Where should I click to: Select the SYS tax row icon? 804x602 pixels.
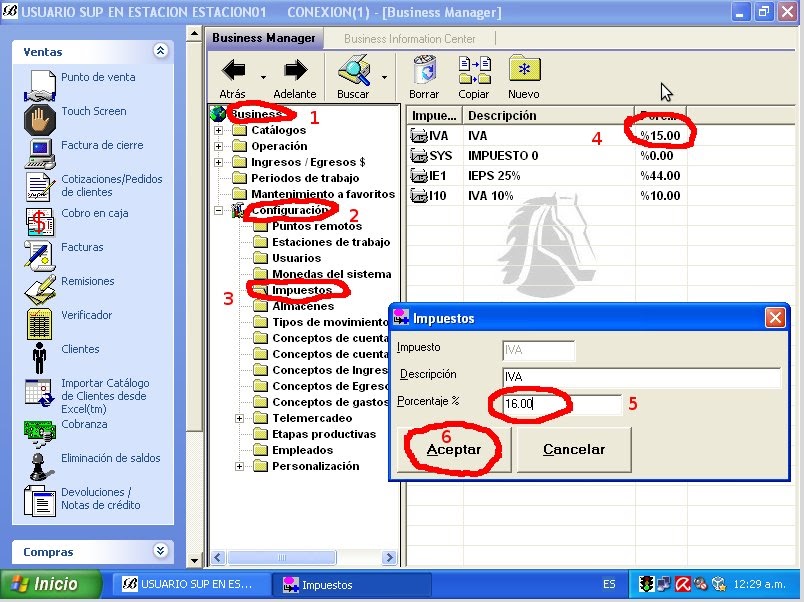(419, 156)
